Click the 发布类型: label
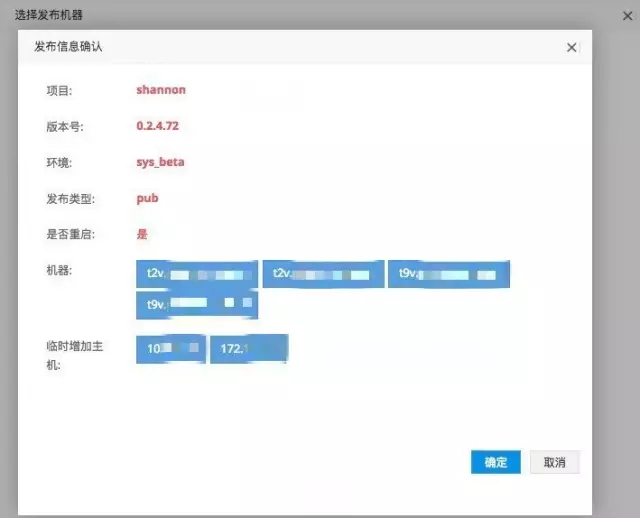The height and width of the screenshot is (518, 640). coord(71,199)
